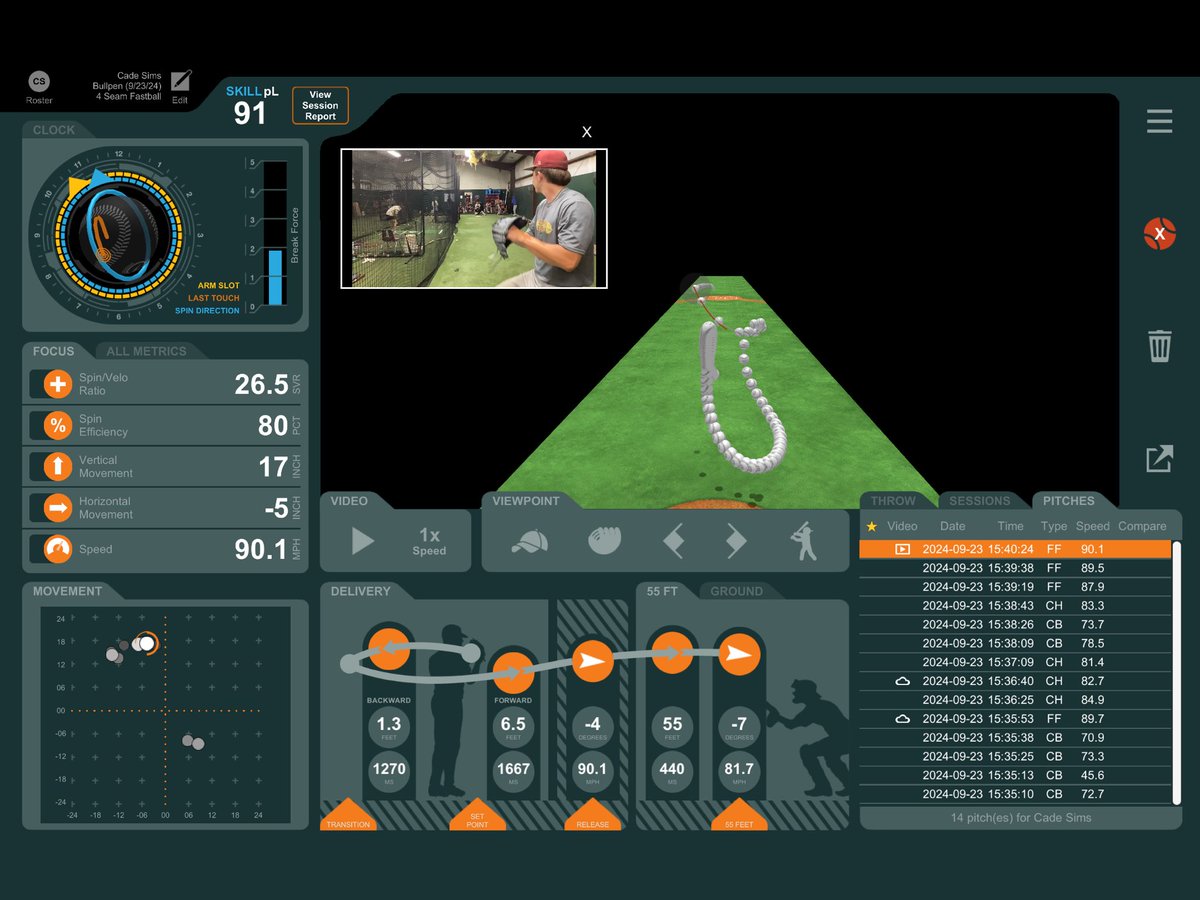
Task: Click the Spin Efficiency percent icon
Action: 58,425
